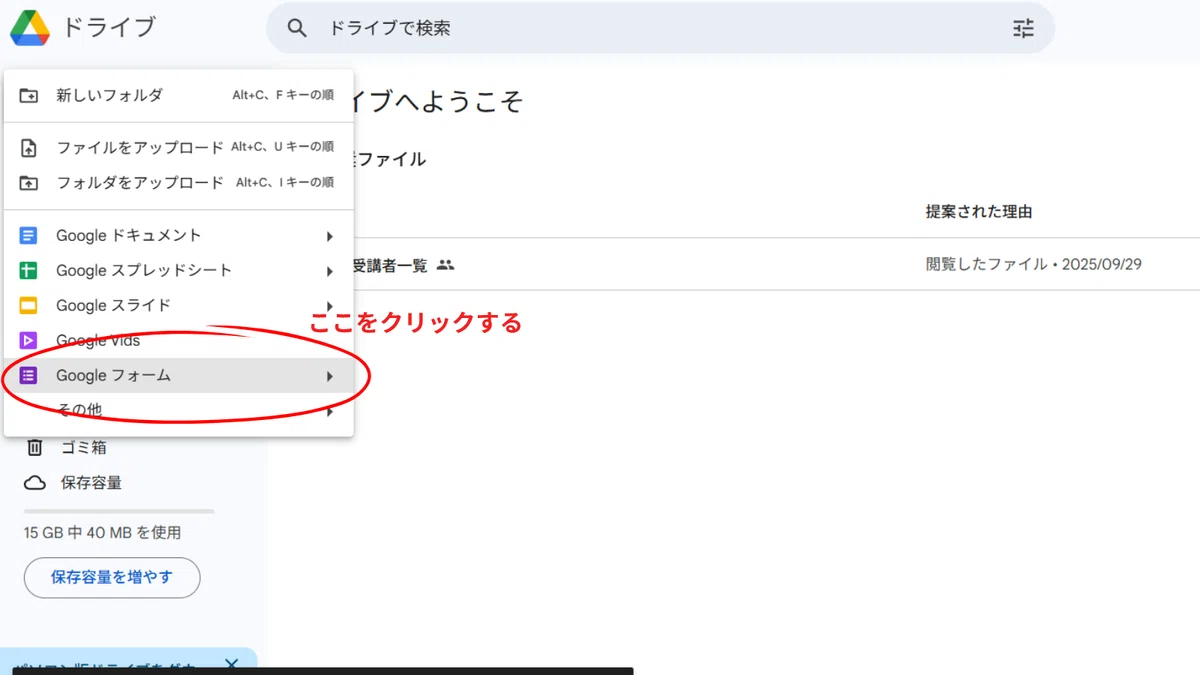The width and height of the screenshot is (1200, 675).
Task: Open the search options filter icon
Action: click(x=1023, y=28)
